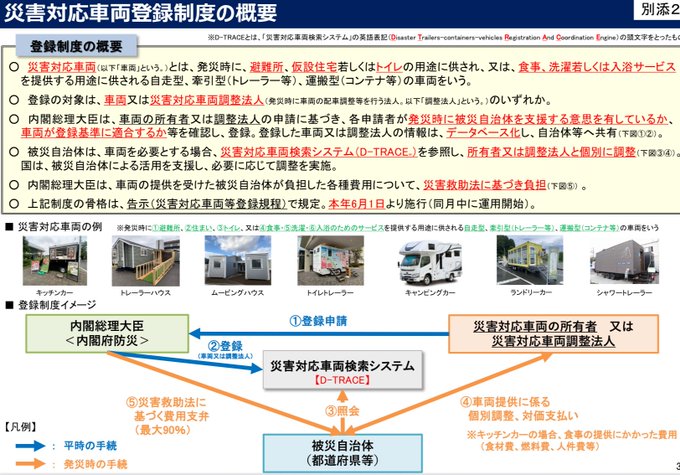
Task: Click the シャワートレーラー caption
Action: point(624,293)
